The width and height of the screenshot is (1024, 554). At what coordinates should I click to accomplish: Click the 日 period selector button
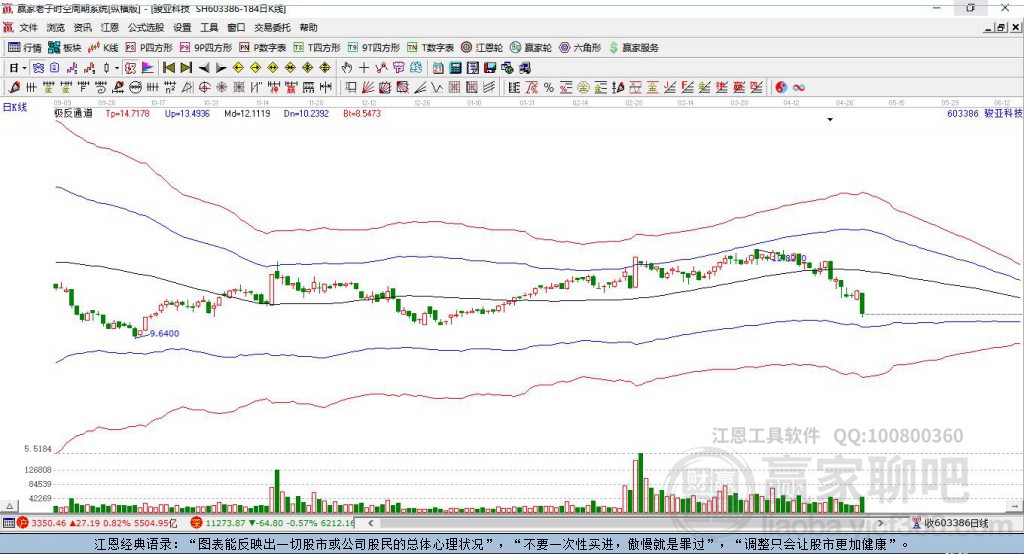click(x=14, y=68)
